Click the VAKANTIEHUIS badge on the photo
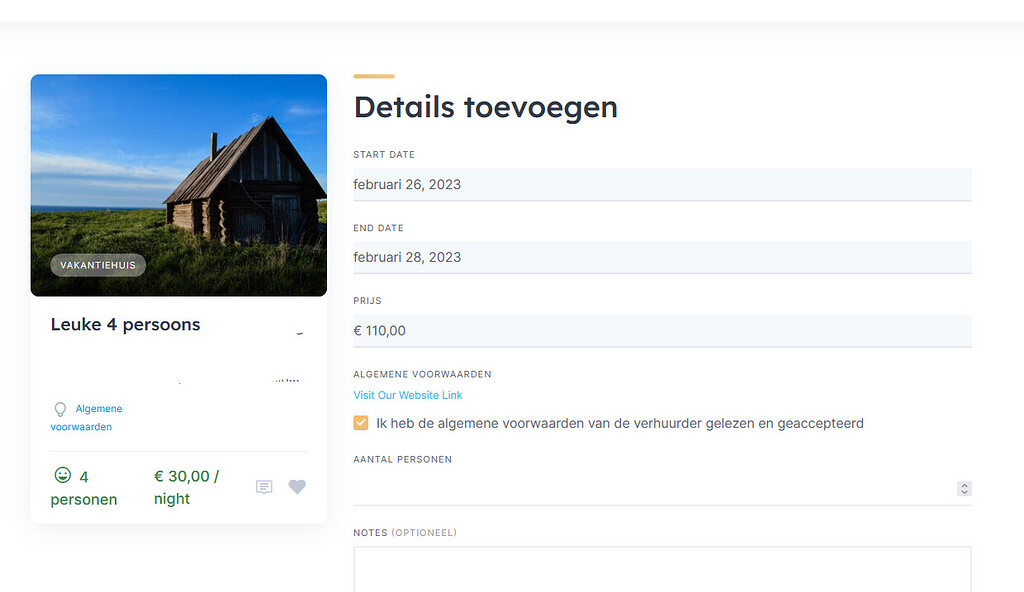Image resolution: width=1024 pixels, height=592 pixels. click(97, 265)
